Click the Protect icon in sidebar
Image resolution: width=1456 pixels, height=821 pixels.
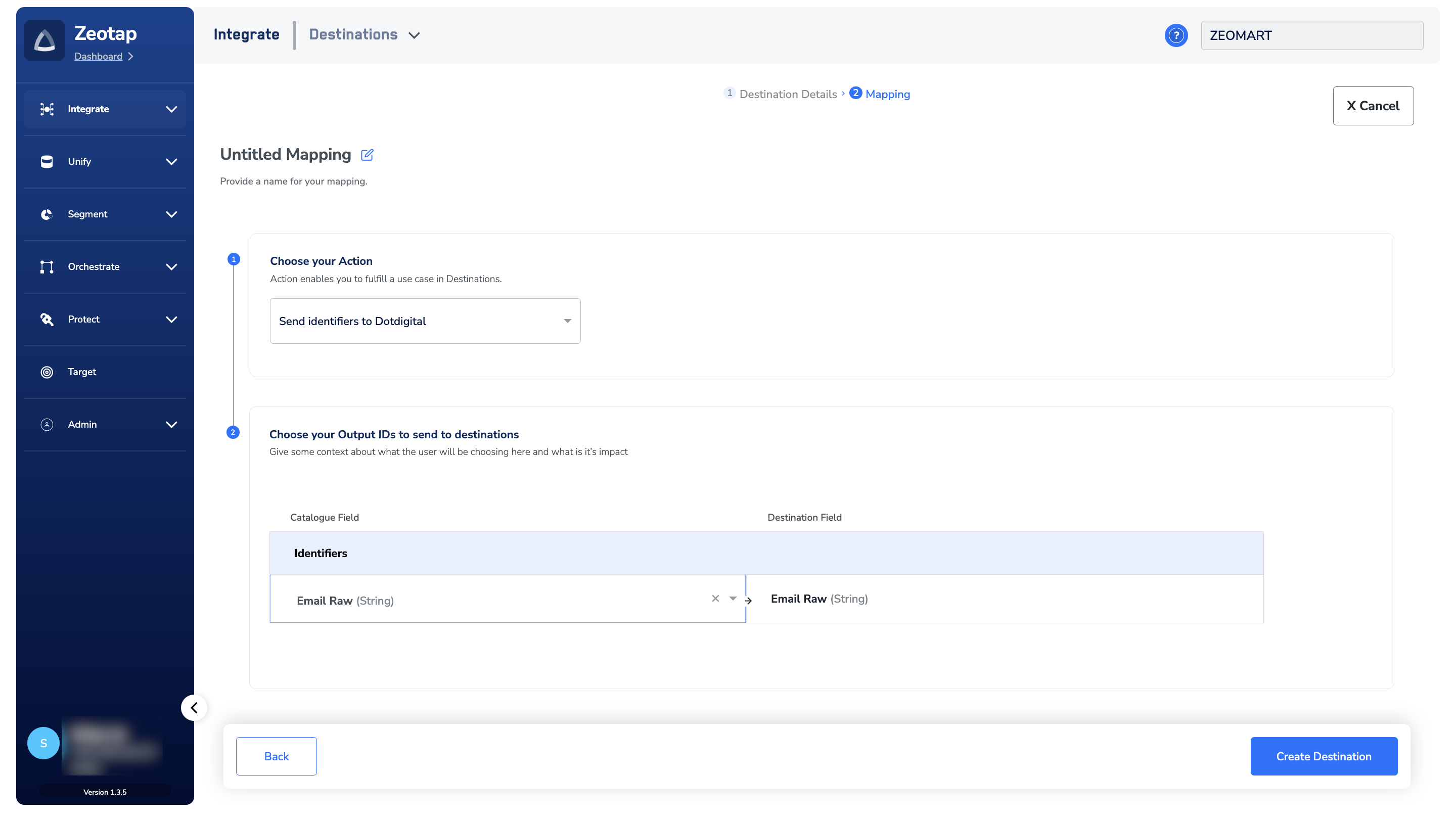pos(47,319)
